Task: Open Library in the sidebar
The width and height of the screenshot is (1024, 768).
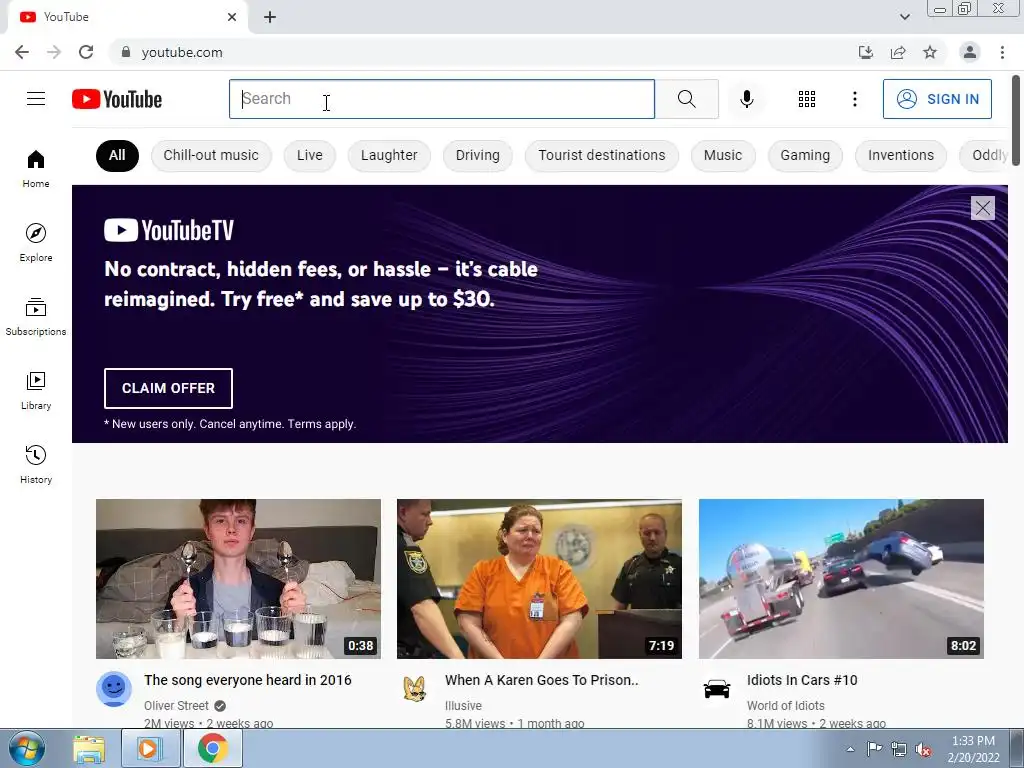Action: click(36, 391)
